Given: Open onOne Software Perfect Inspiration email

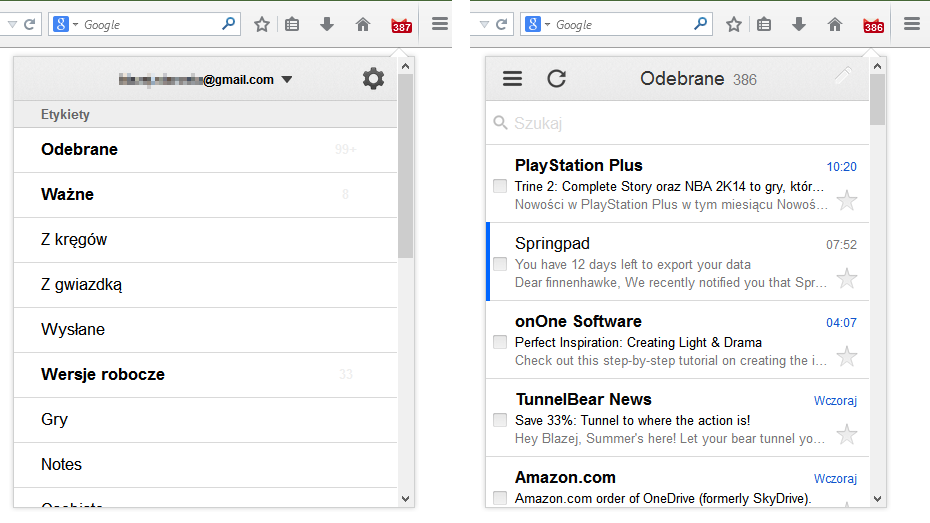Looking at the screenshot, I should pos(677,340).
